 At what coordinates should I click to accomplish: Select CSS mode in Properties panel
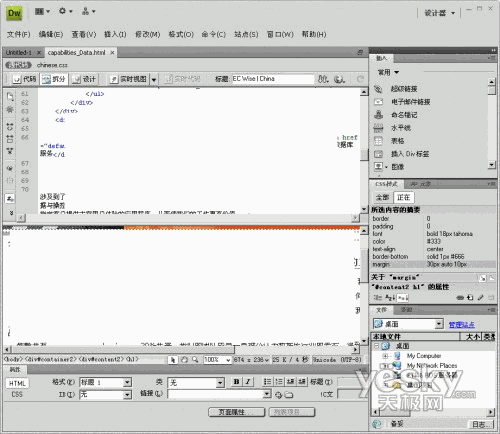(x=17, y=394)
